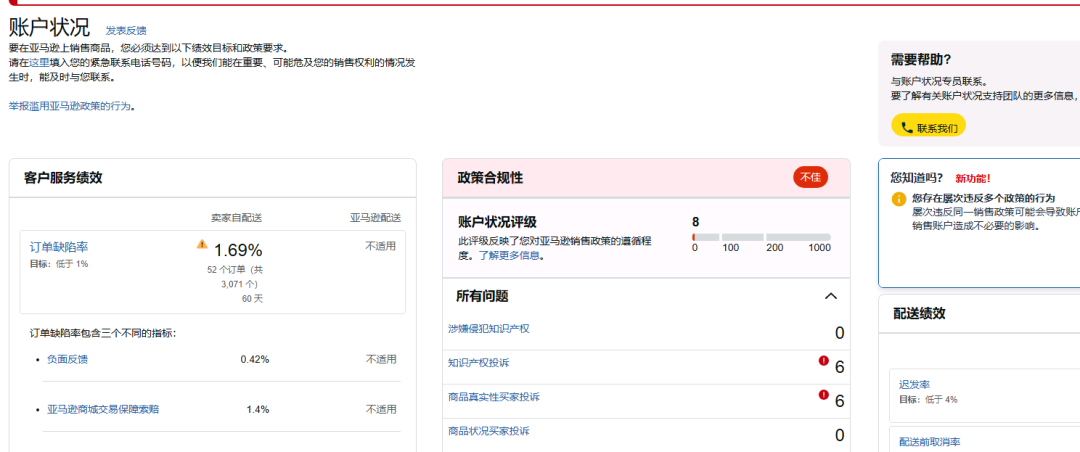Open the 配送前取消率 link
This screenshot has width=1080, height=452.
pos(930,442)
